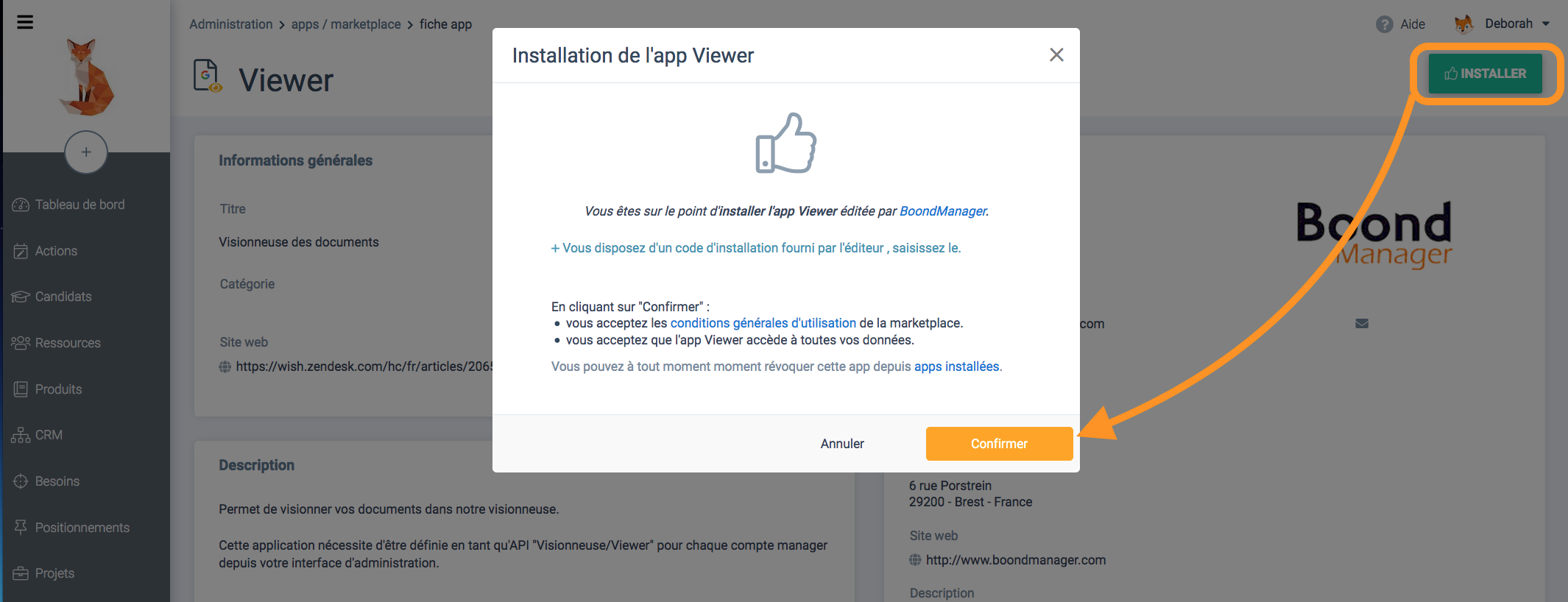Click the Viewer page title
Image resolution: width=1568 pixels, height=602 pixels.
[286, 80]
